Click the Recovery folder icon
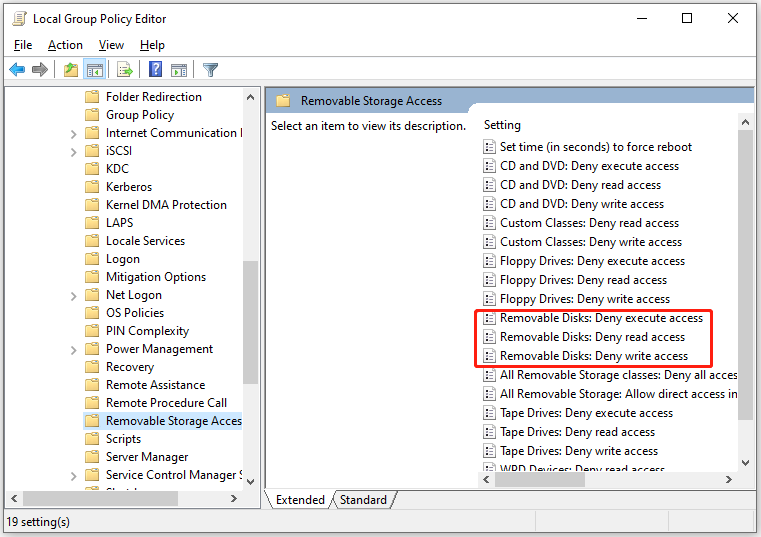 pos(92,367)
